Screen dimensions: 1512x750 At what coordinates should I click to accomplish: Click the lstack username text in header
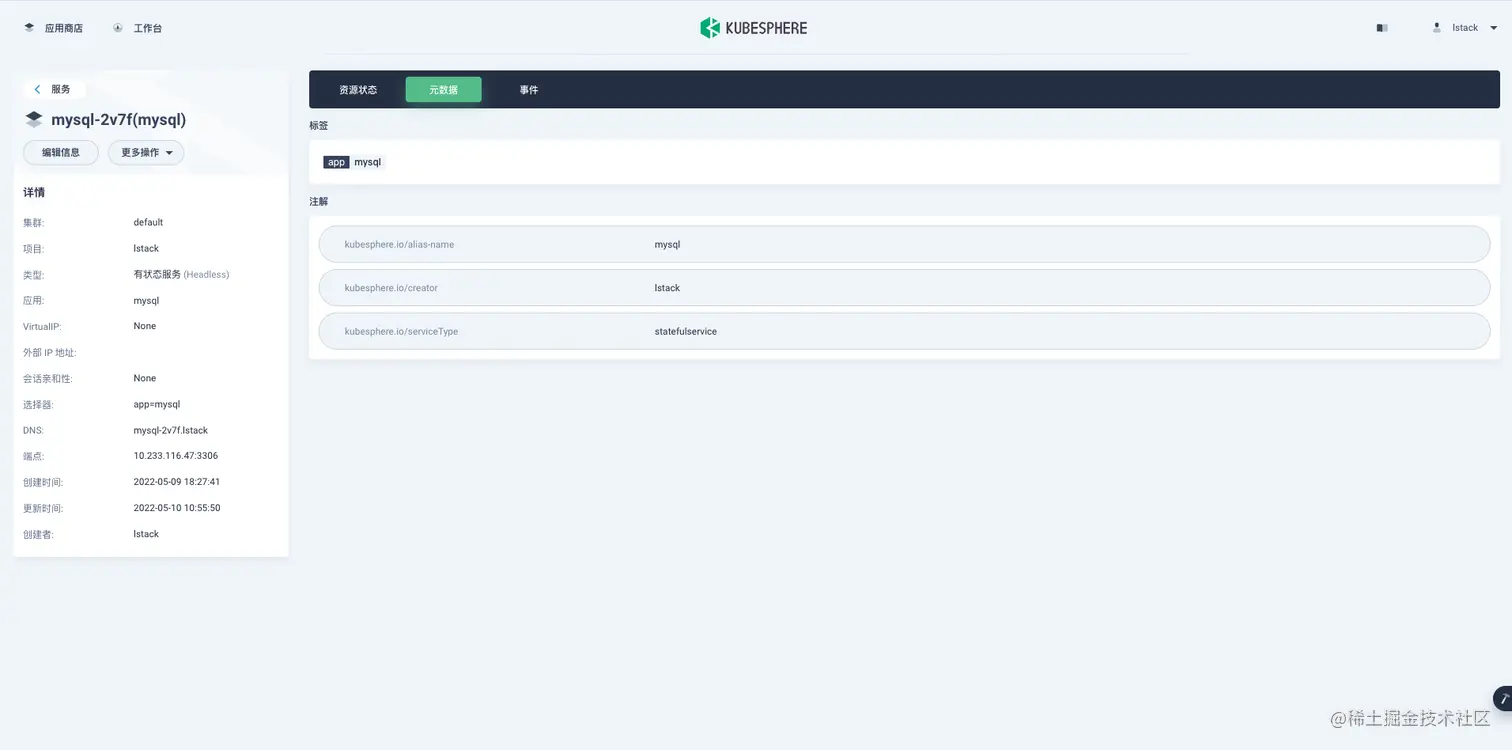click(x=1465, y=28)
